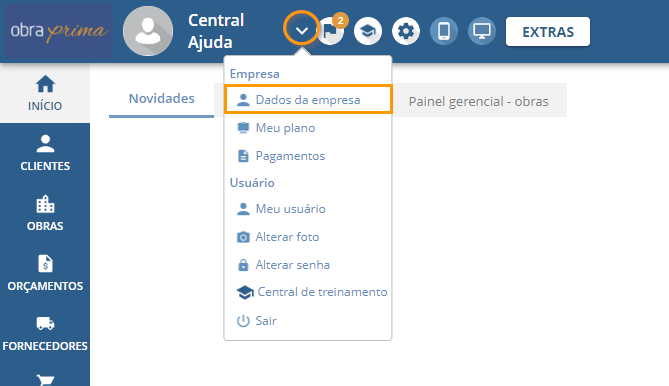Click the user avatar profile picture
Viewport: 669px width, 386px height.
(148, 31)
